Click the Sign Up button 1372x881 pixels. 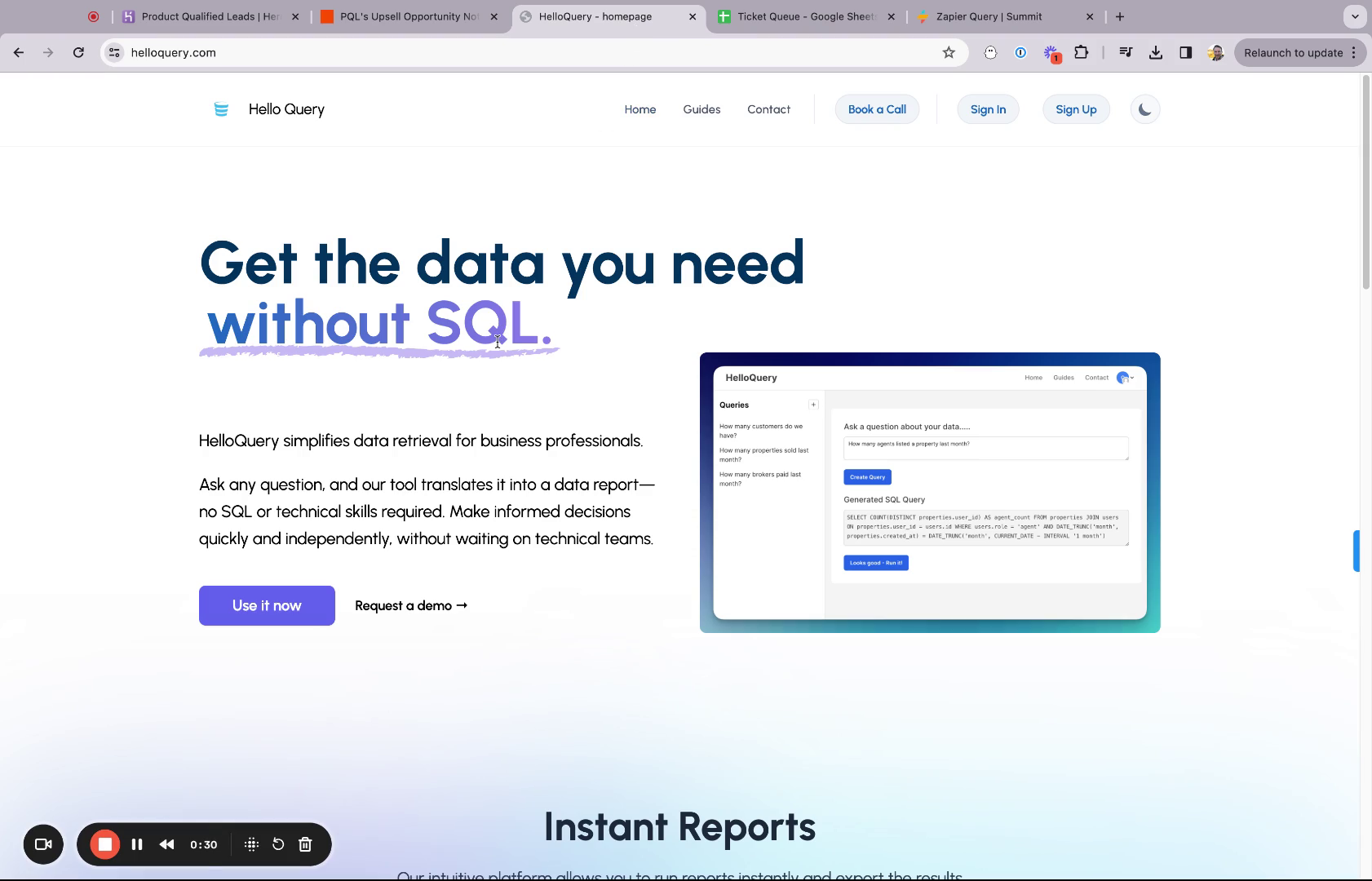point(1076,109)
